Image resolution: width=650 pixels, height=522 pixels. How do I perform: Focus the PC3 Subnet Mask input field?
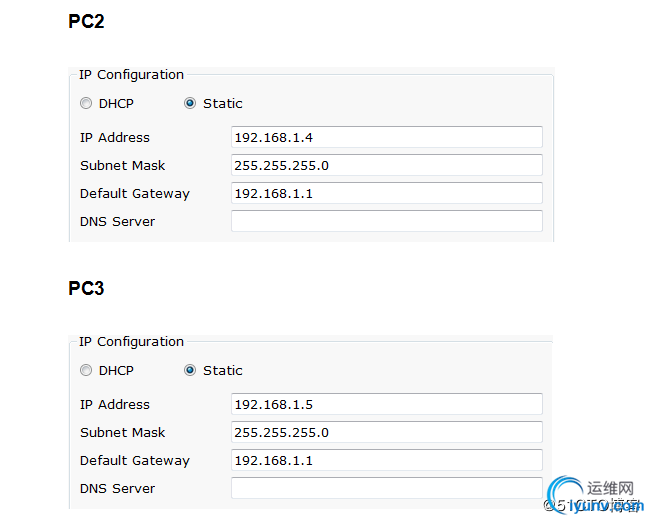click(386, 432)
